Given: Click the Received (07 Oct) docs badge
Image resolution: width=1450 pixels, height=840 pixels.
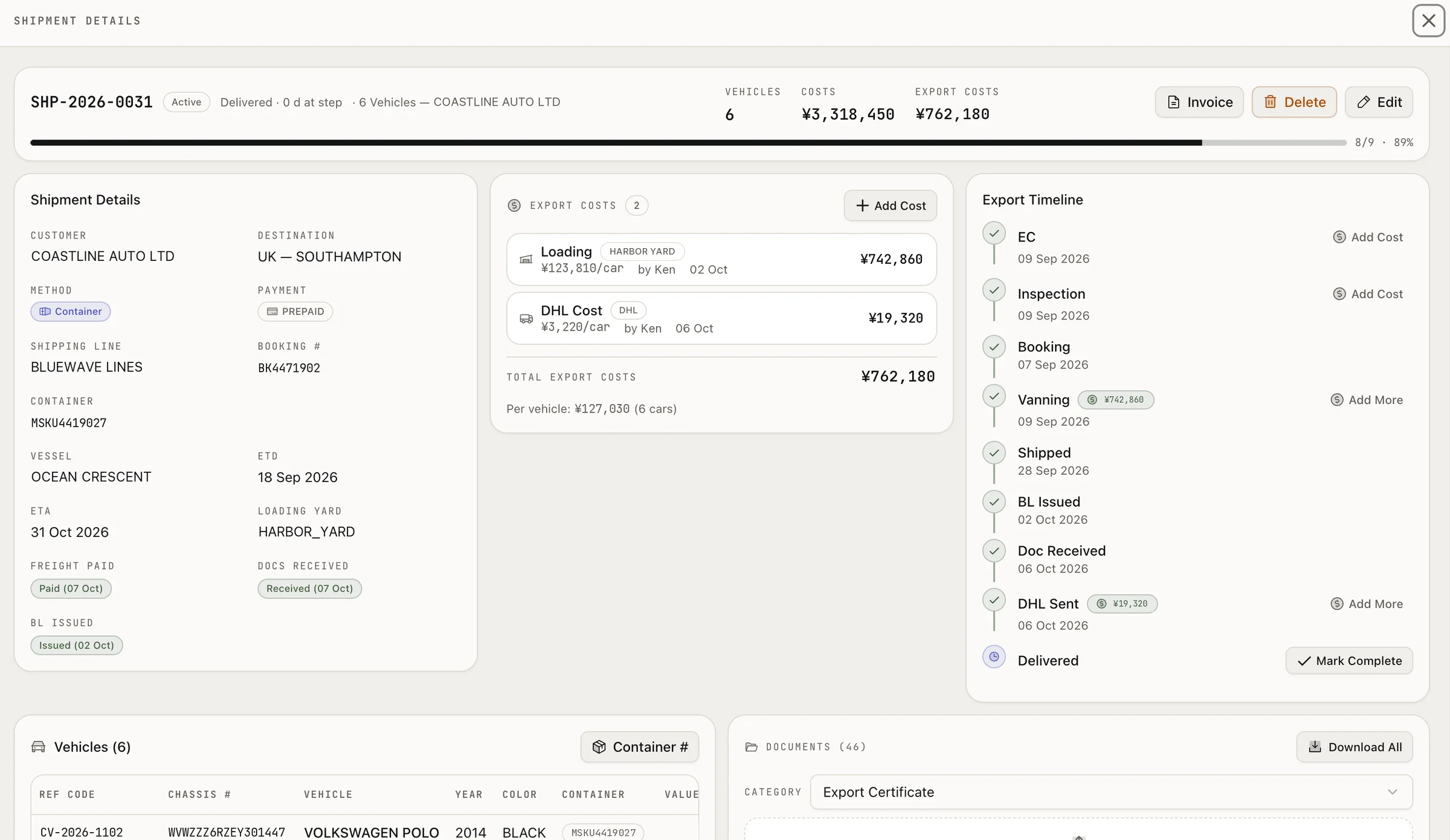Looking at the screenshot, I should coord(310,589).
